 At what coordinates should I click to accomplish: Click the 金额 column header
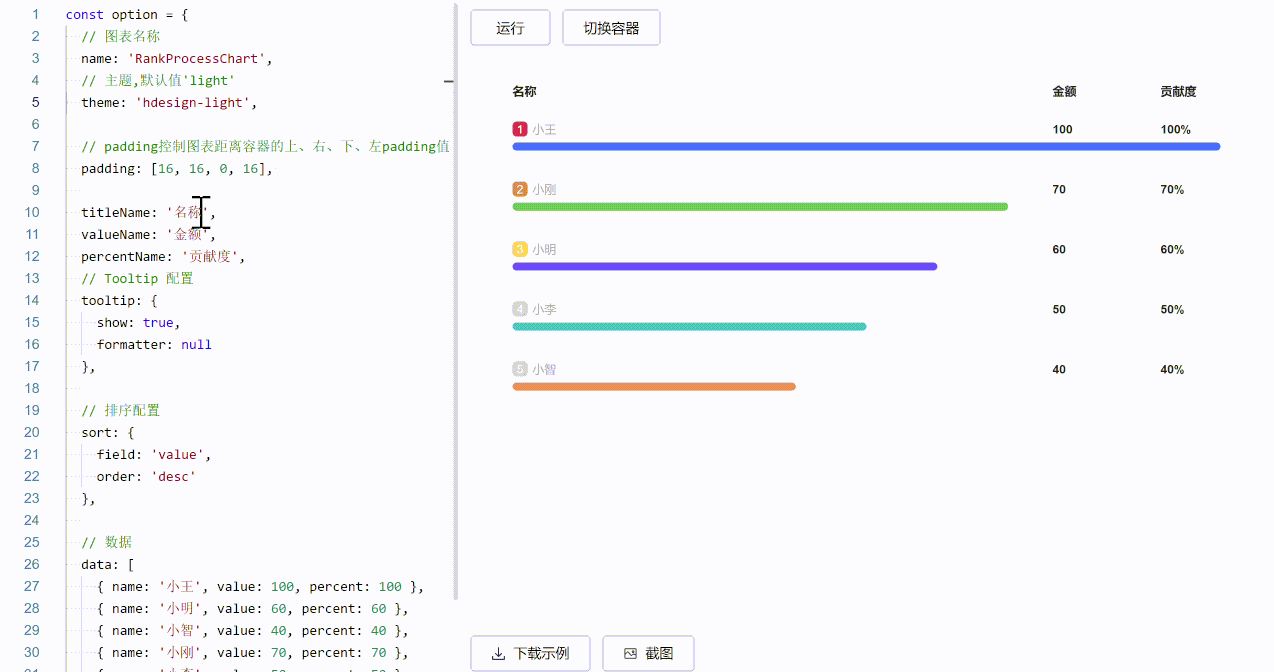1063,91
